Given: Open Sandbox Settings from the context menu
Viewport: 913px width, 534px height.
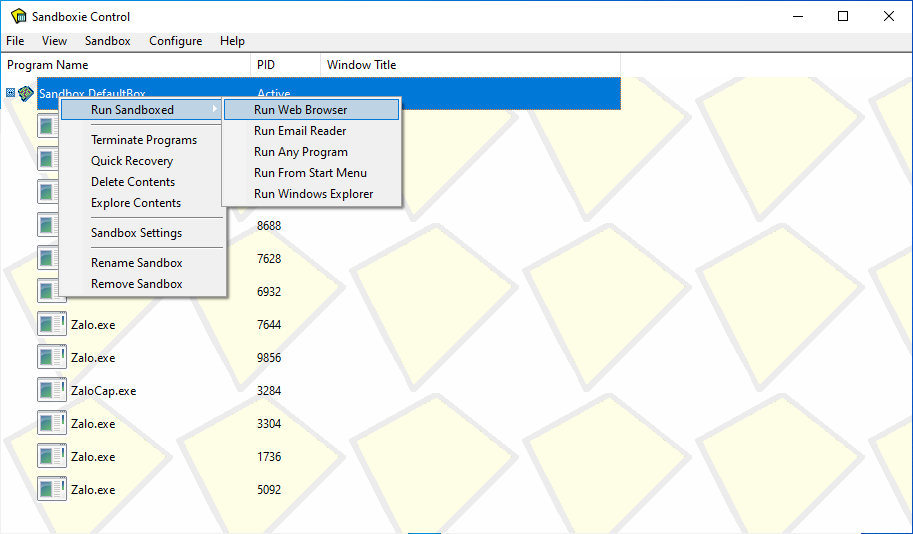Looking at the screenshot, I should pyautogui.click(x=136, y=233).
